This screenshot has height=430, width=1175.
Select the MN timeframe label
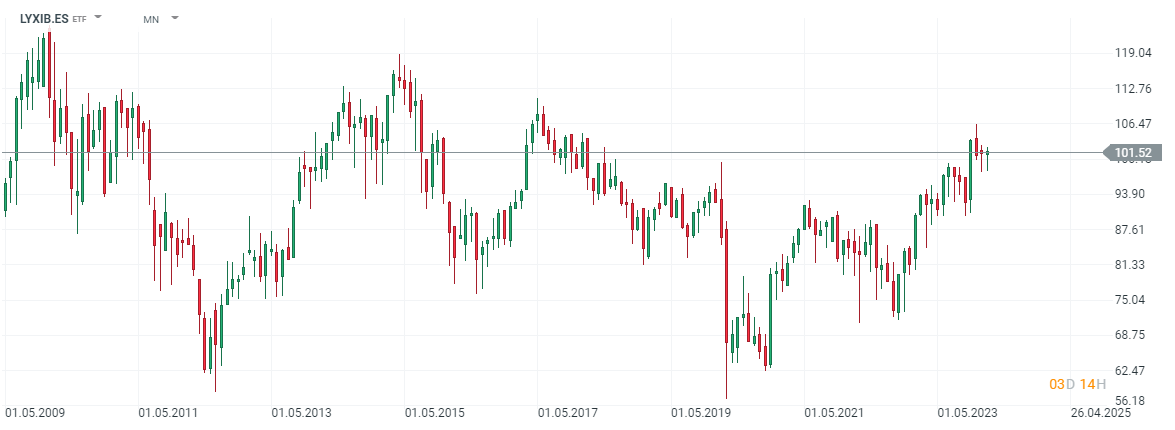(151, 19)
